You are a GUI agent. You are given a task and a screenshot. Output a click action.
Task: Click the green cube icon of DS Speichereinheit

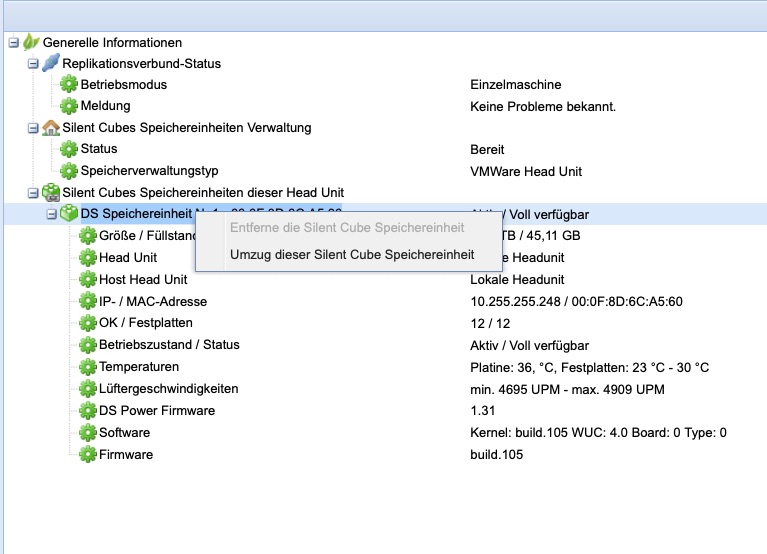click(69, 213)
